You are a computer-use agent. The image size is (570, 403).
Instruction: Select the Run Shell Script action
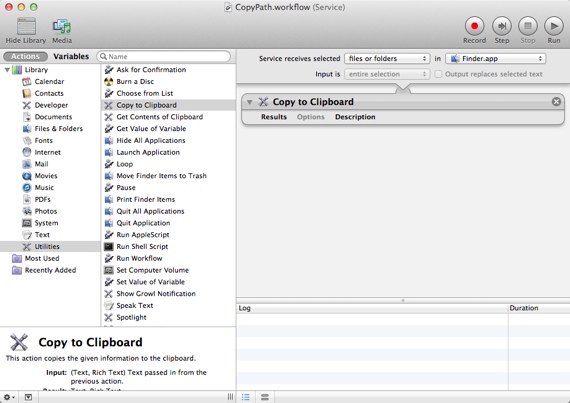coord(142,247)
